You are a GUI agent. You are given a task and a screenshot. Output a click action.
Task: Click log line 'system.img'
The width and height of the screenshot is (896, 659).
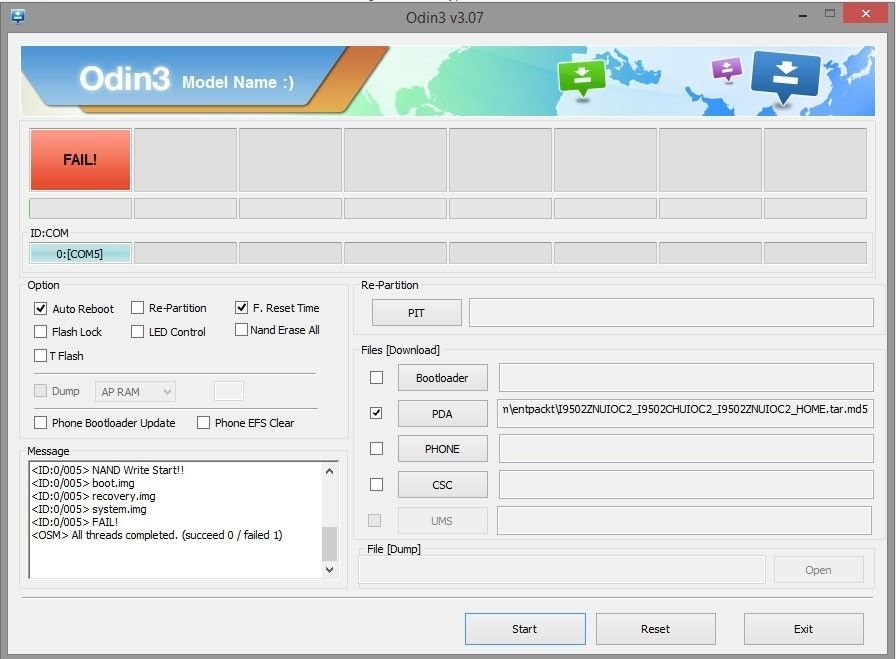point(89,509)
